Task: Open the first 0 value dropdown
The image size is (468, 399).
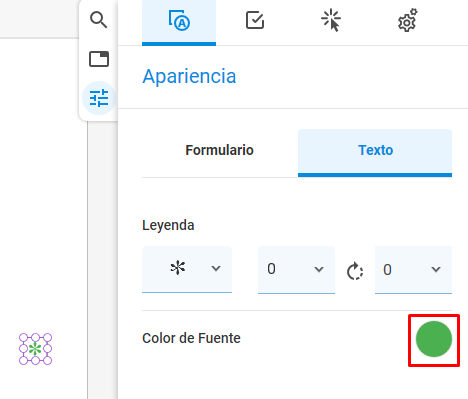Action: coord(296,270)
